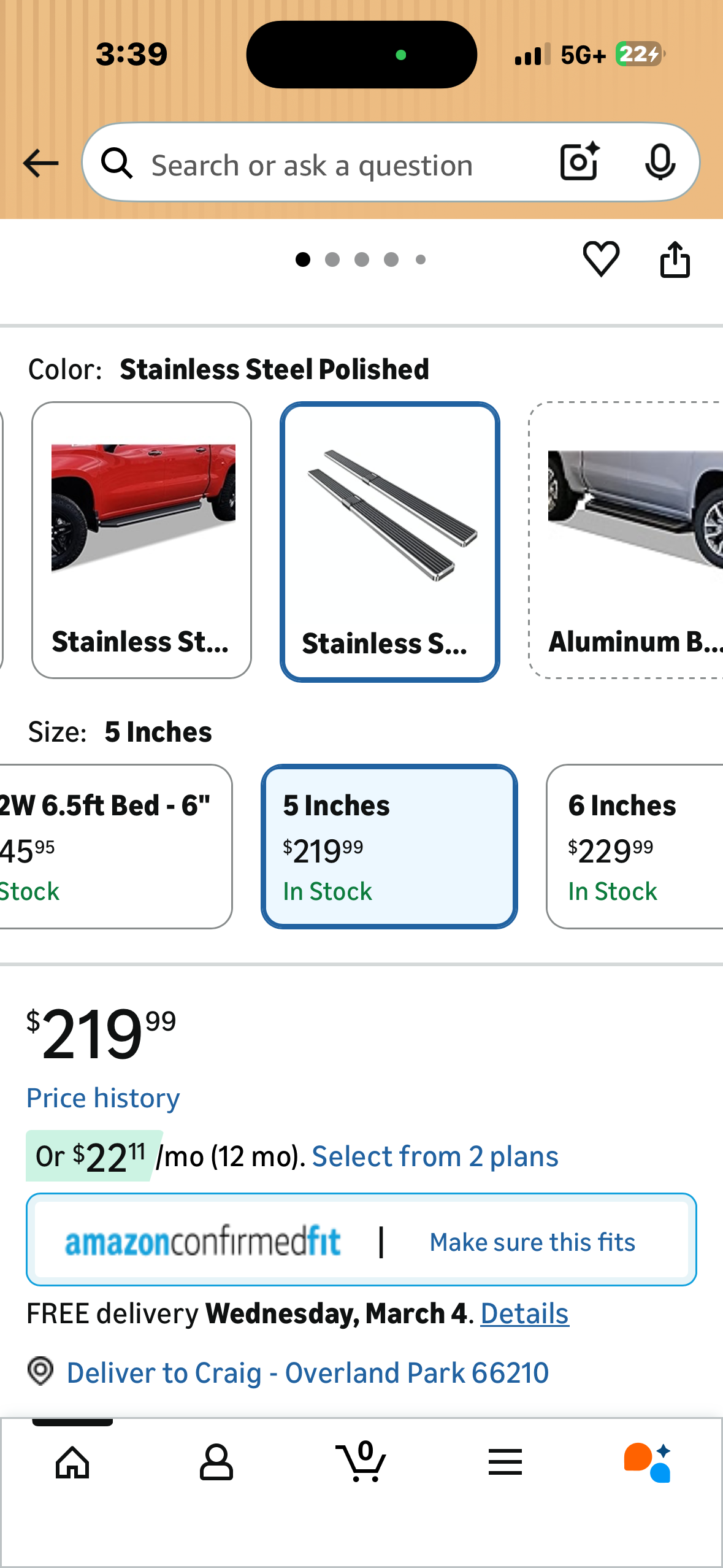Open delivery Details link
The width and height of the screenshot is (723, 1568).
[x=524, y=1313]
